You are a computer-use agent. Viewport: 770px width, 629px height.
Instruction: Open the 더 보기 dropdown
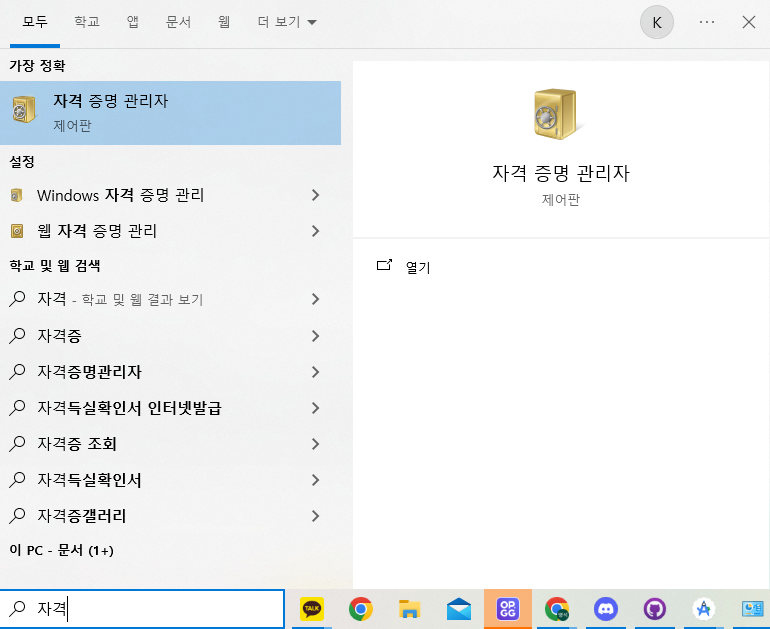[x=287, y=22]
